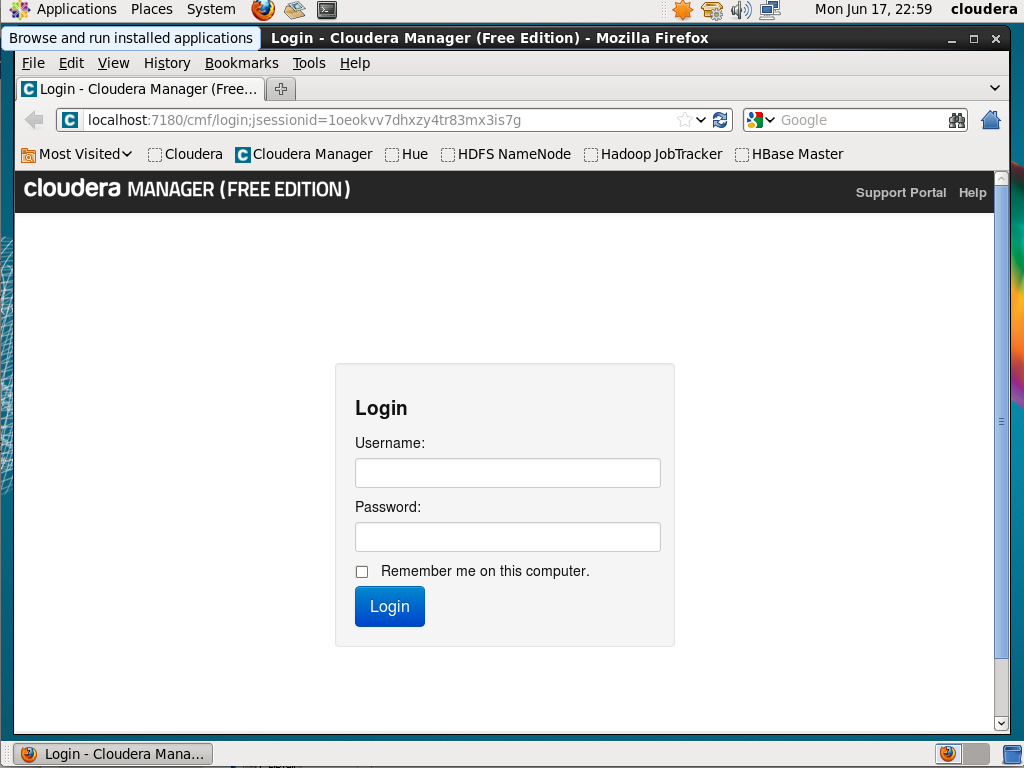The width and height of the screenshot is (1024, 768).
Task: Click the site identity icon in address bar
Action: [x=70, y=120]
